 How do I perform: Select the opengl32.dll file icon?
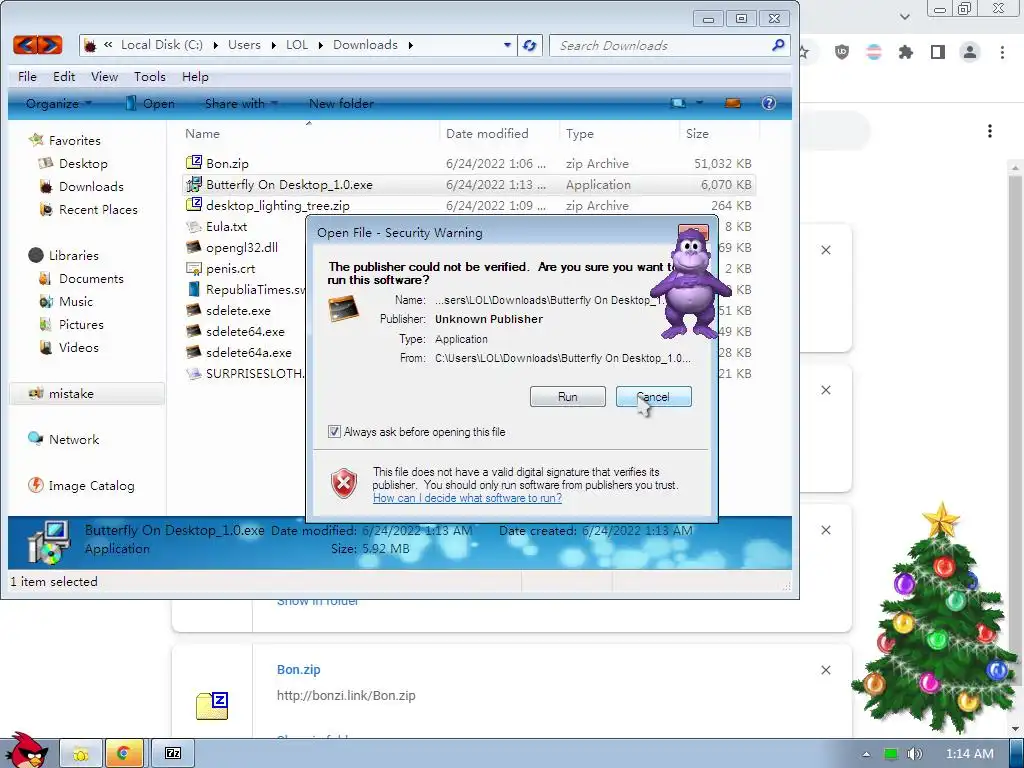194,247
